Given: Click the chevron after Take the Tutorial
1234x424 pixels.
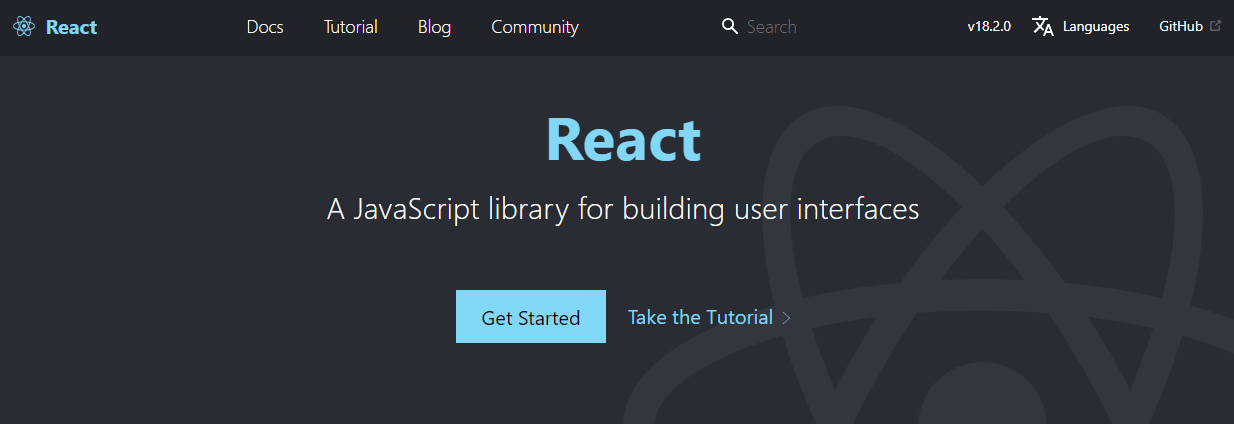Looking at the screenshot, I should [787, 318].
